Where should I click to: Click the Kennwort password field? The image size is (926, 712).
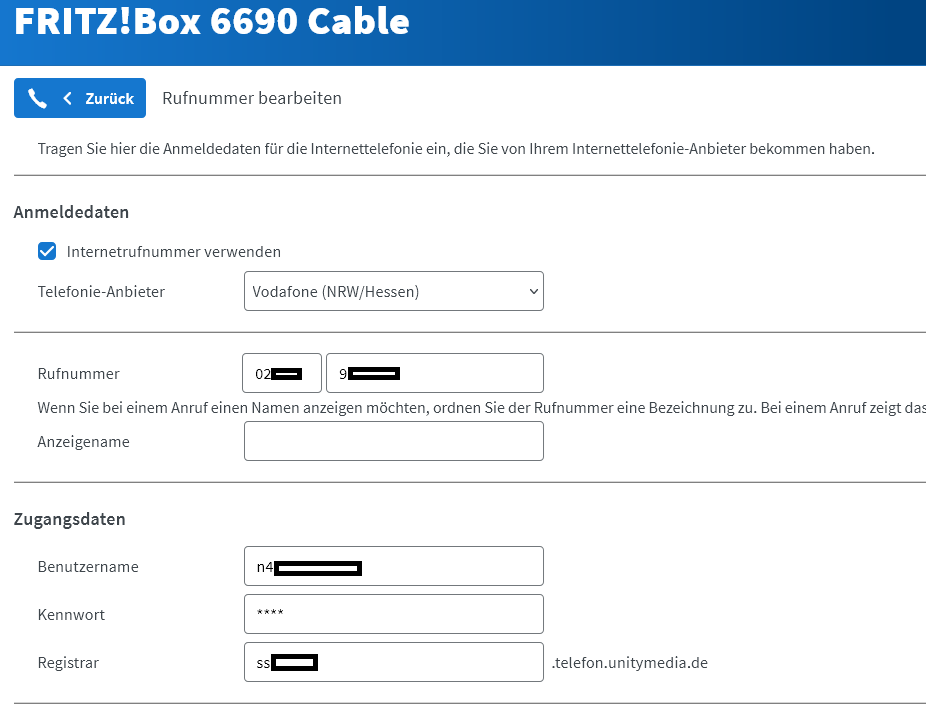tap(394, 614)
